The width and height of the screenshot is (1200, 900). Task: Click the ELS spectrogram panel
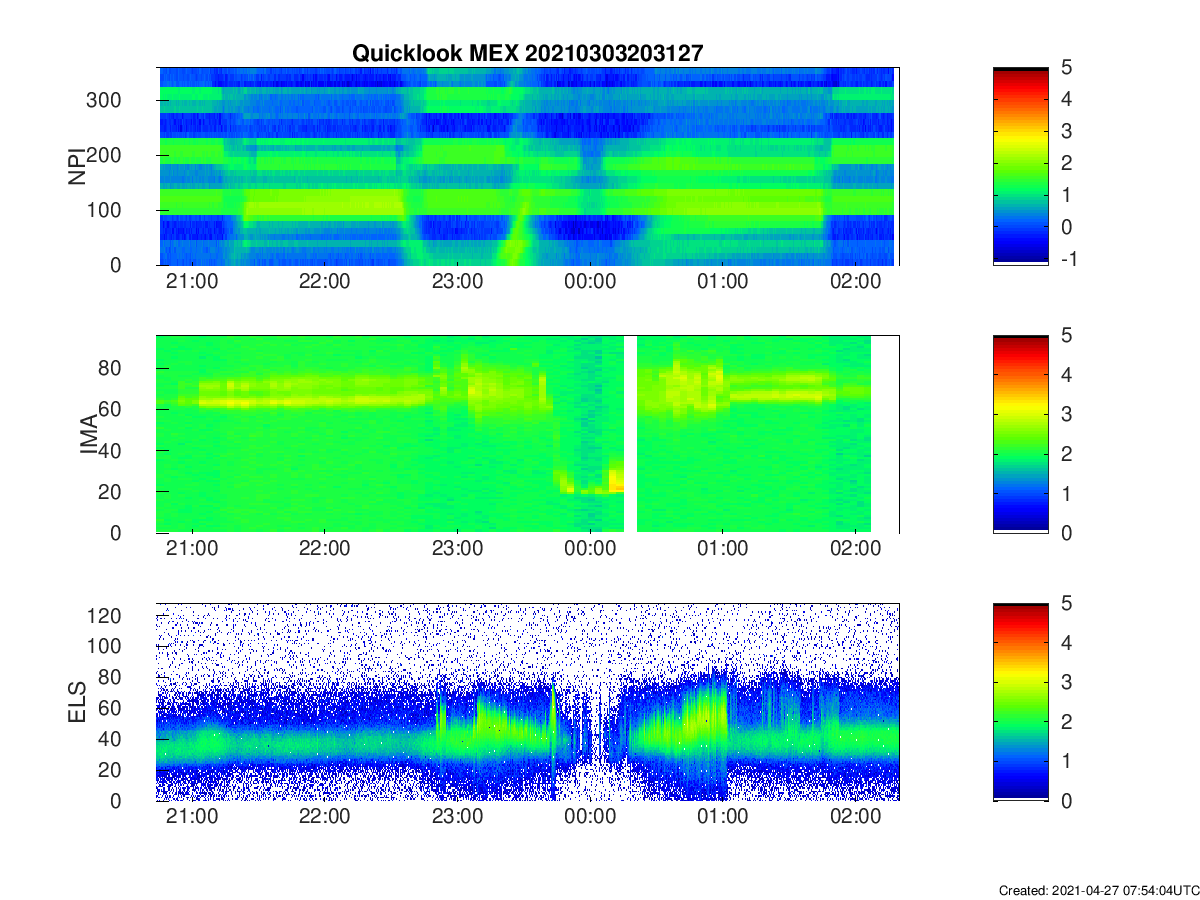[528, 702]
